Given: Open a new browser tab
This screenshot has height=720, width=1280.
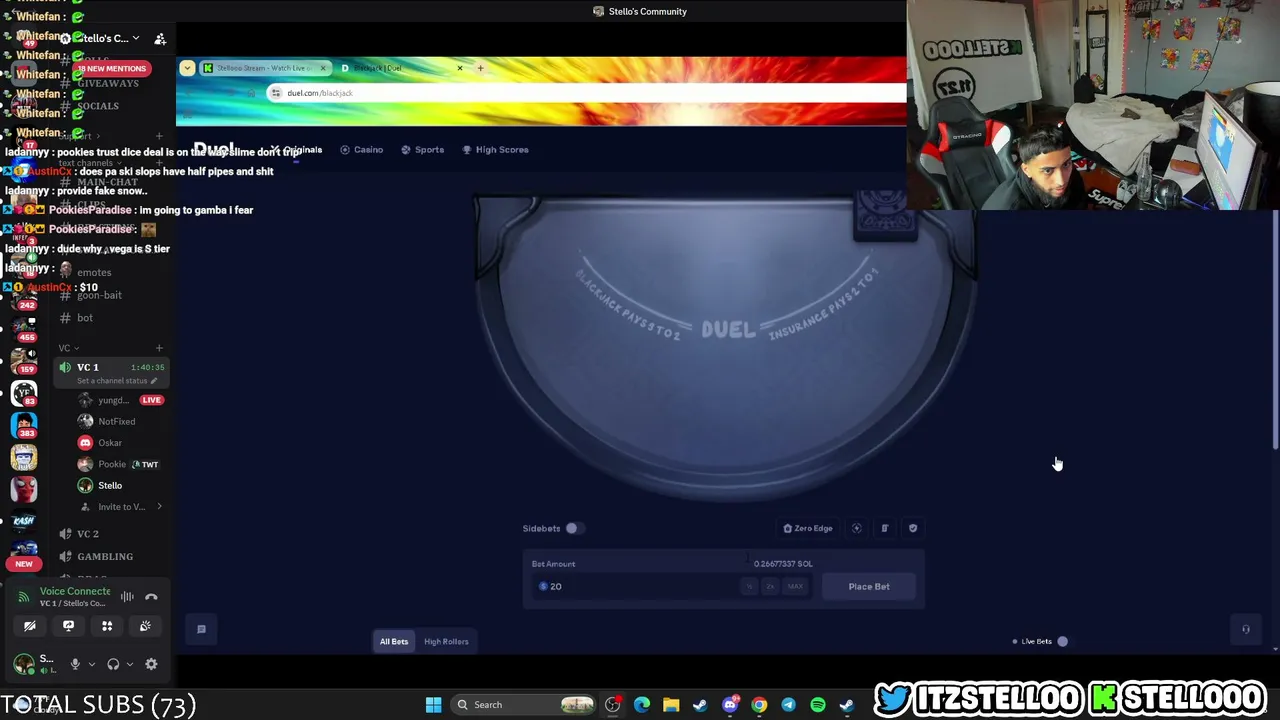Looking at the screenshot, I should 480,68.
